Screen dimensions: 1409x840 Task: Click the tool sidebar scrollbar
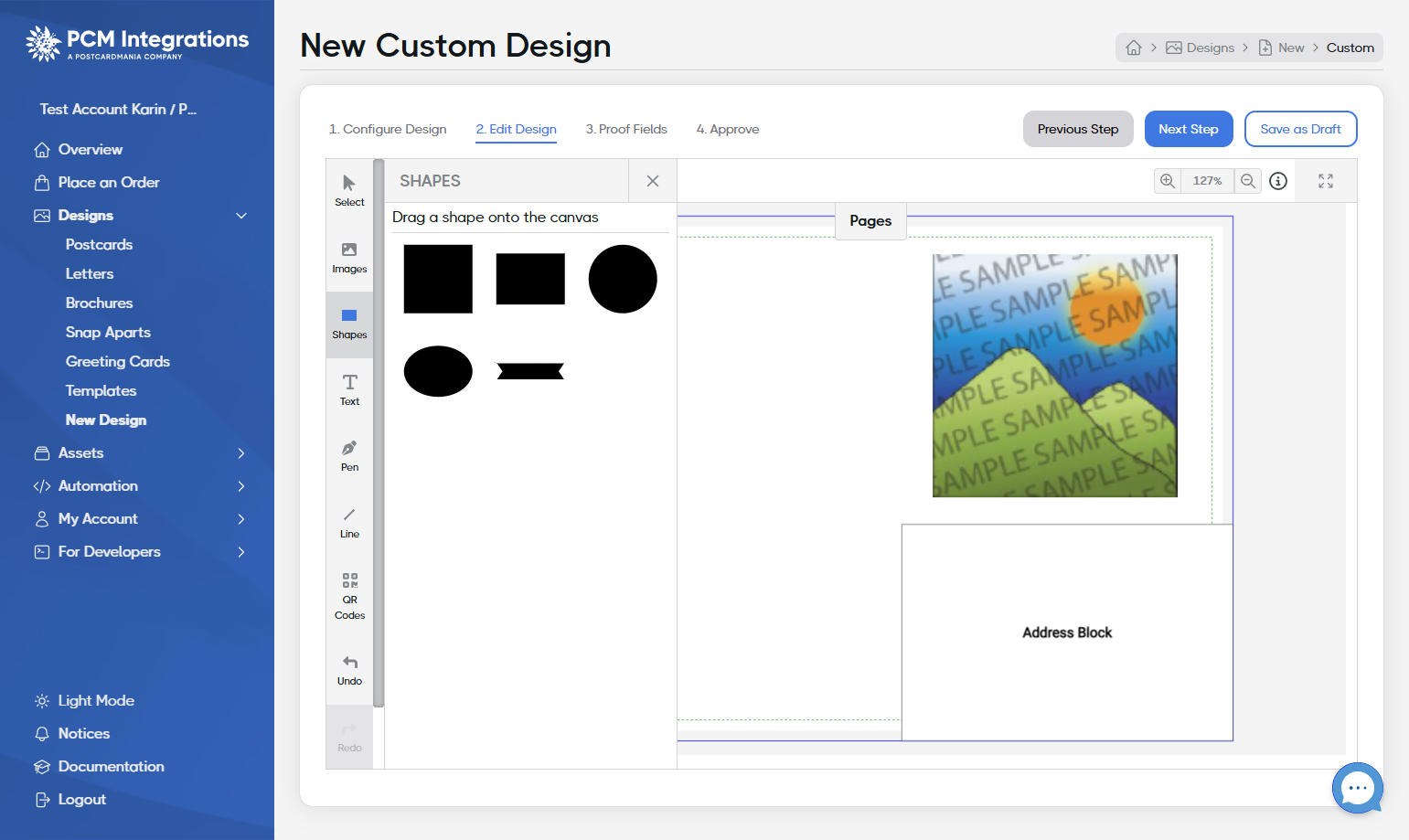[379, 433]
